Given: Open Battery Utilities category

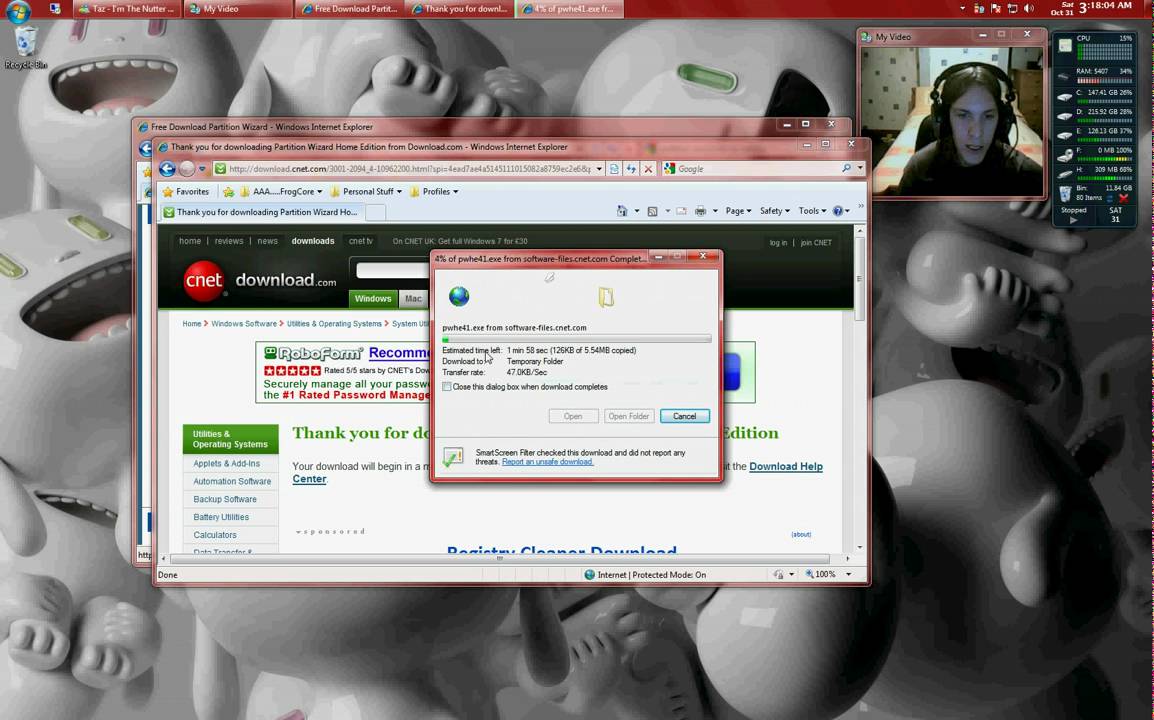Looking at the screenshot, I should pyautogui.click(x=221, y=517).
